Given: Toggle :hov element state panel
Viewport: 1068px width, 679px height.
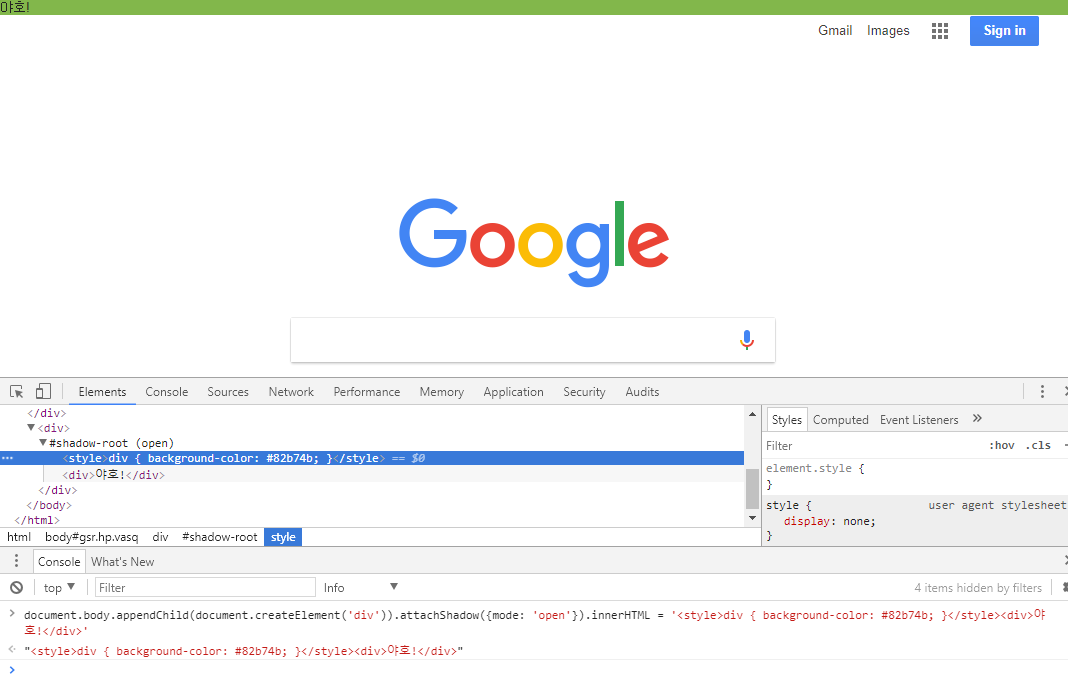Looking at the screenshot, I should coord(1001,445).
